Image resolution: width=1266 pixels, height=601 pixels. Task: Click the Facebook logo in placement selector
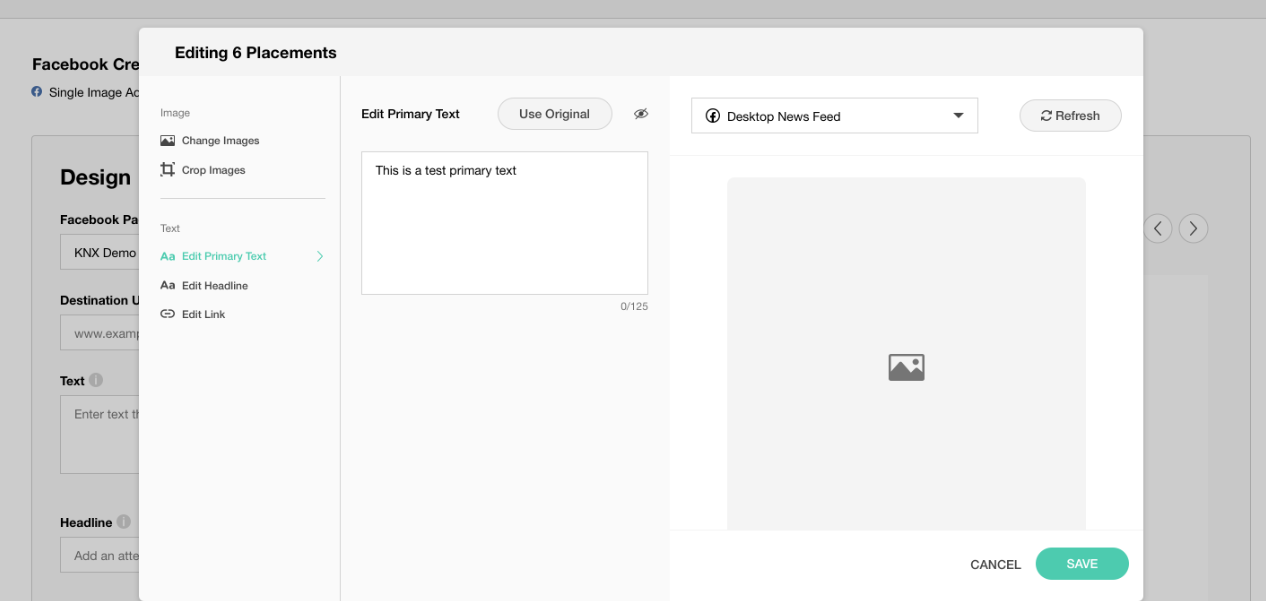coord(713,116)
